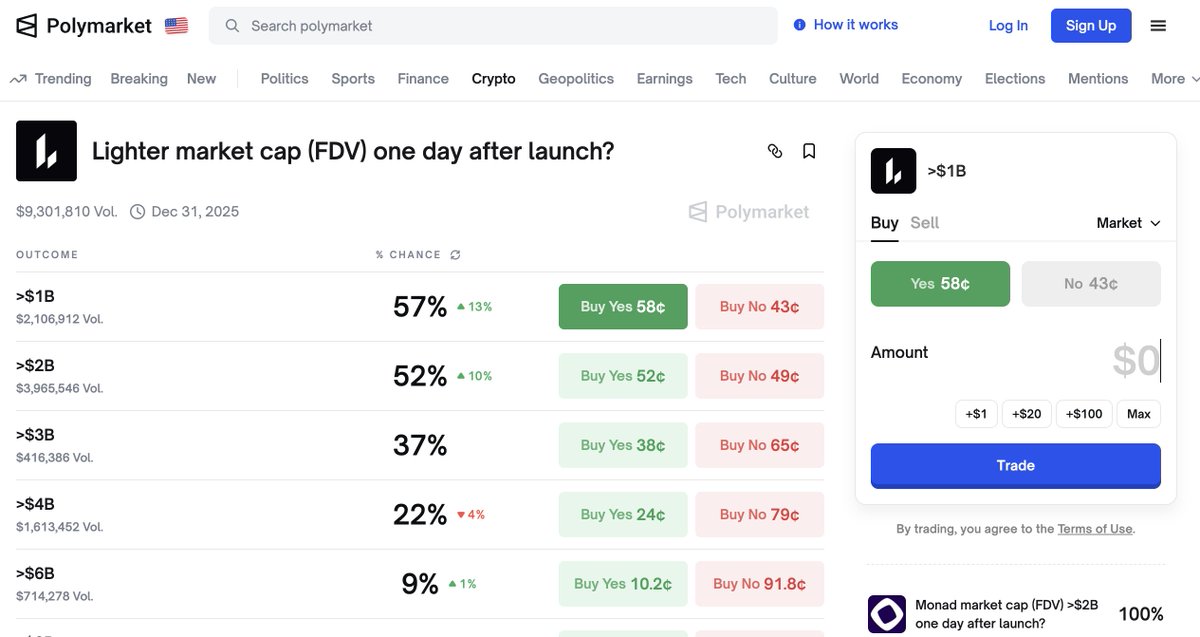
Task: Click the search magnifier icon
Action: point(232,26)
